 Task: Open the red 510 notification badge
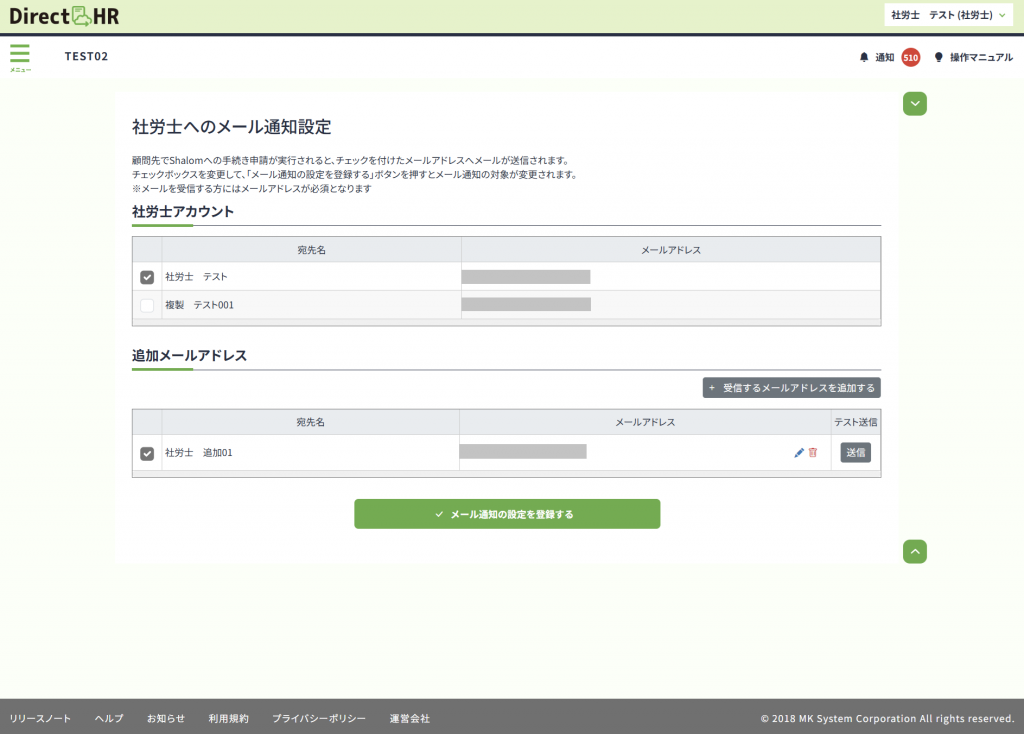(910, 58)
